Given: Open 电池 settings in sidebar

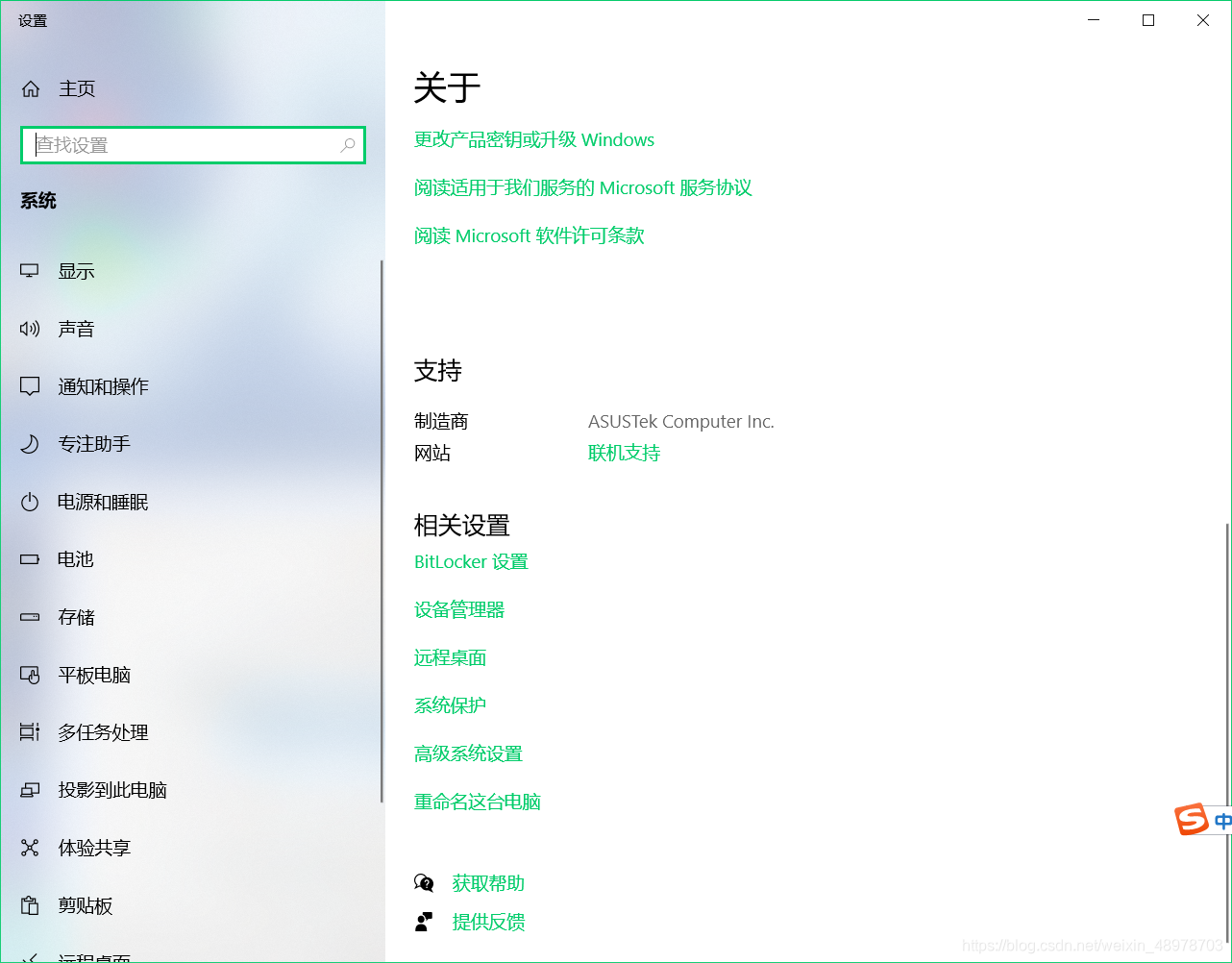Looking at the screenshot, I should (74, 559).
